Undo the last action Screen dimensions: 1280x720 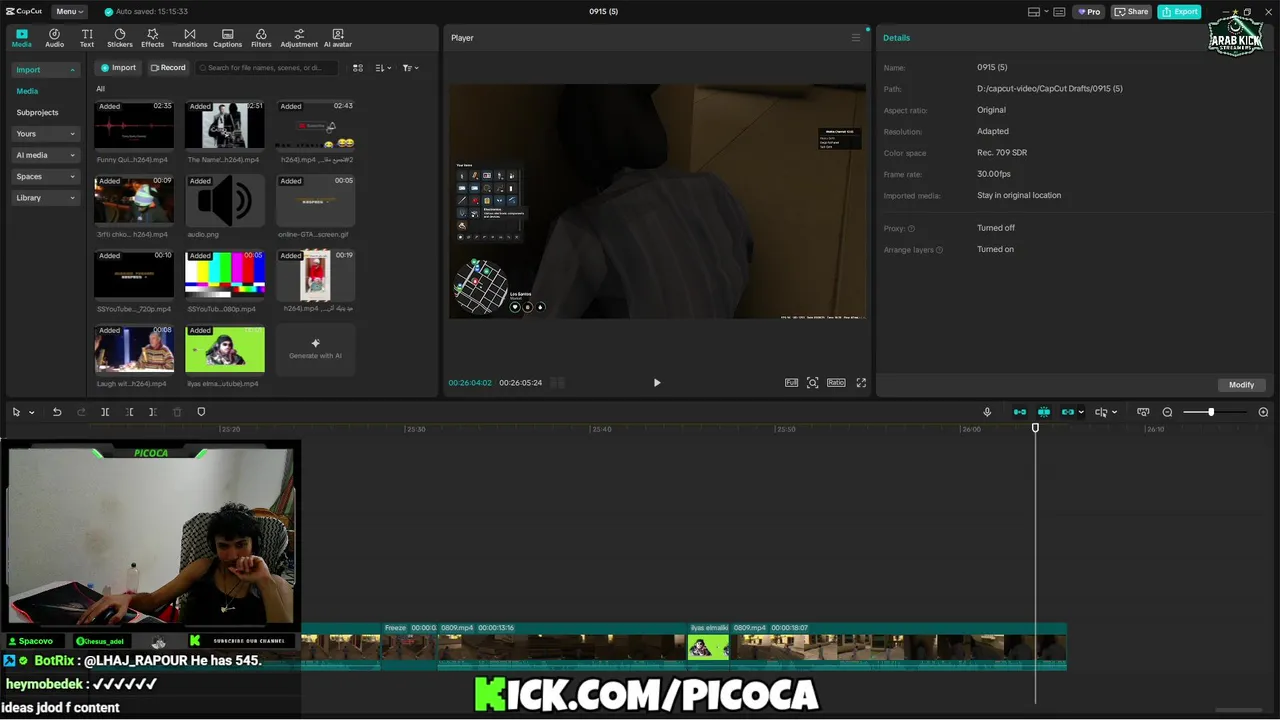[x=57, y=412]
